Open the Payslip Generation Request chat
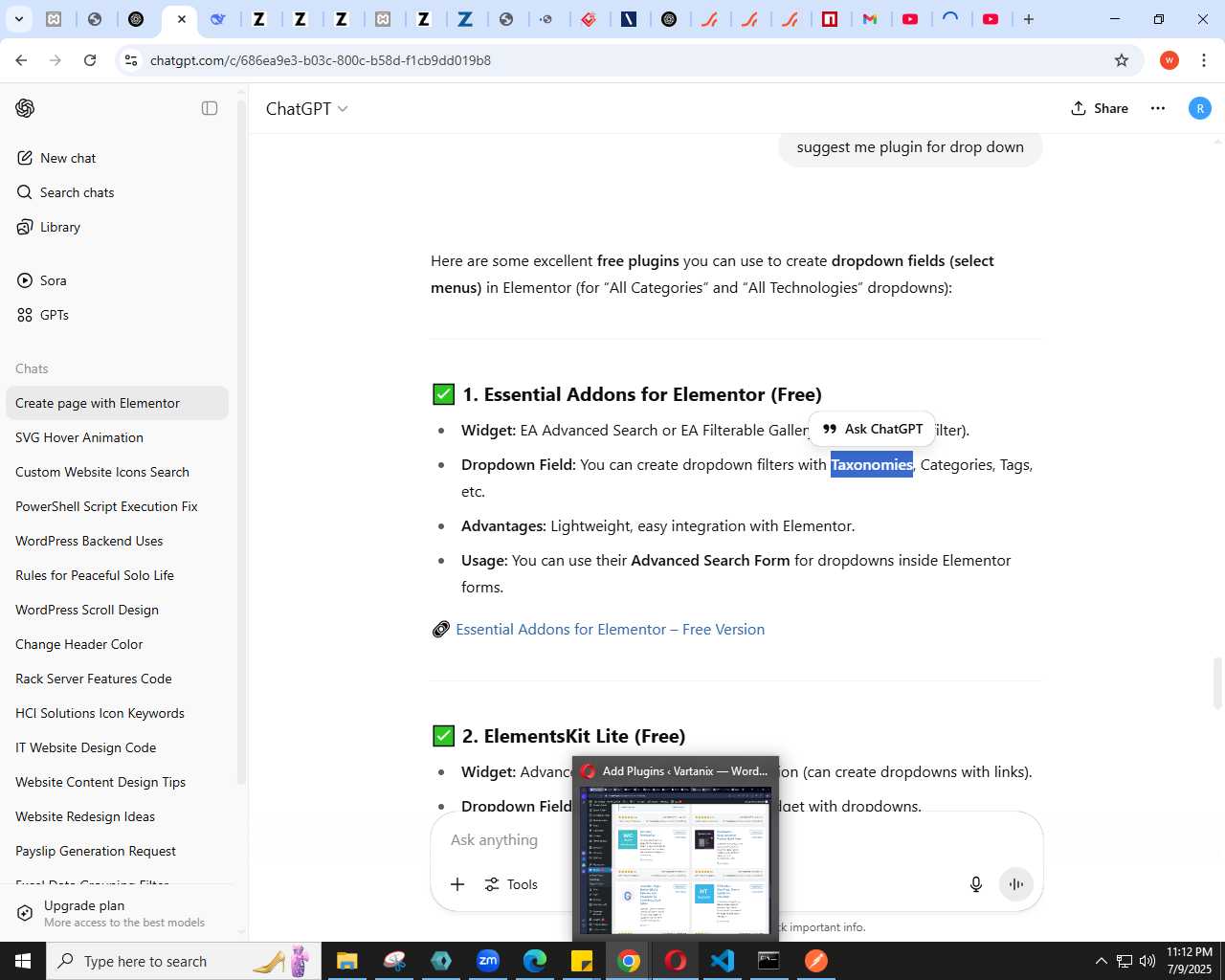Viewport: 1225px width, 980px height. click(x=117, y=851)
